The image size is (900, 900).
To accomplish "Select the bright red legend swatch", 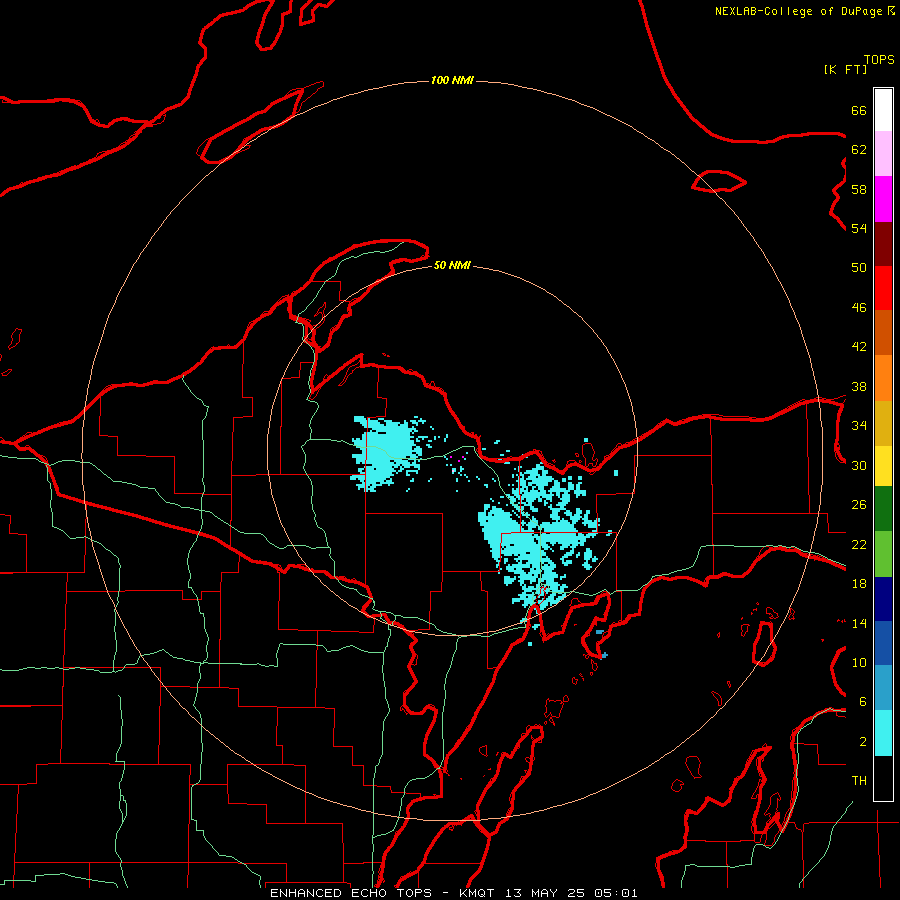I will coord(883,289).
